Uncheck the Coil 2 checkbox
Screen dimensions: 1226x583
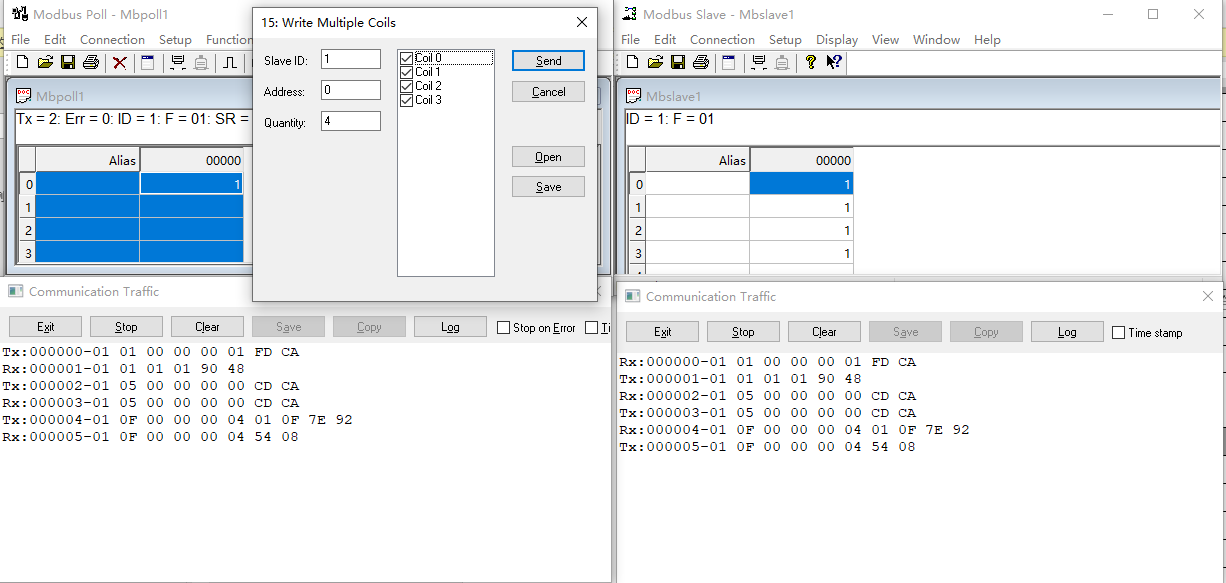tap(406, 86)
